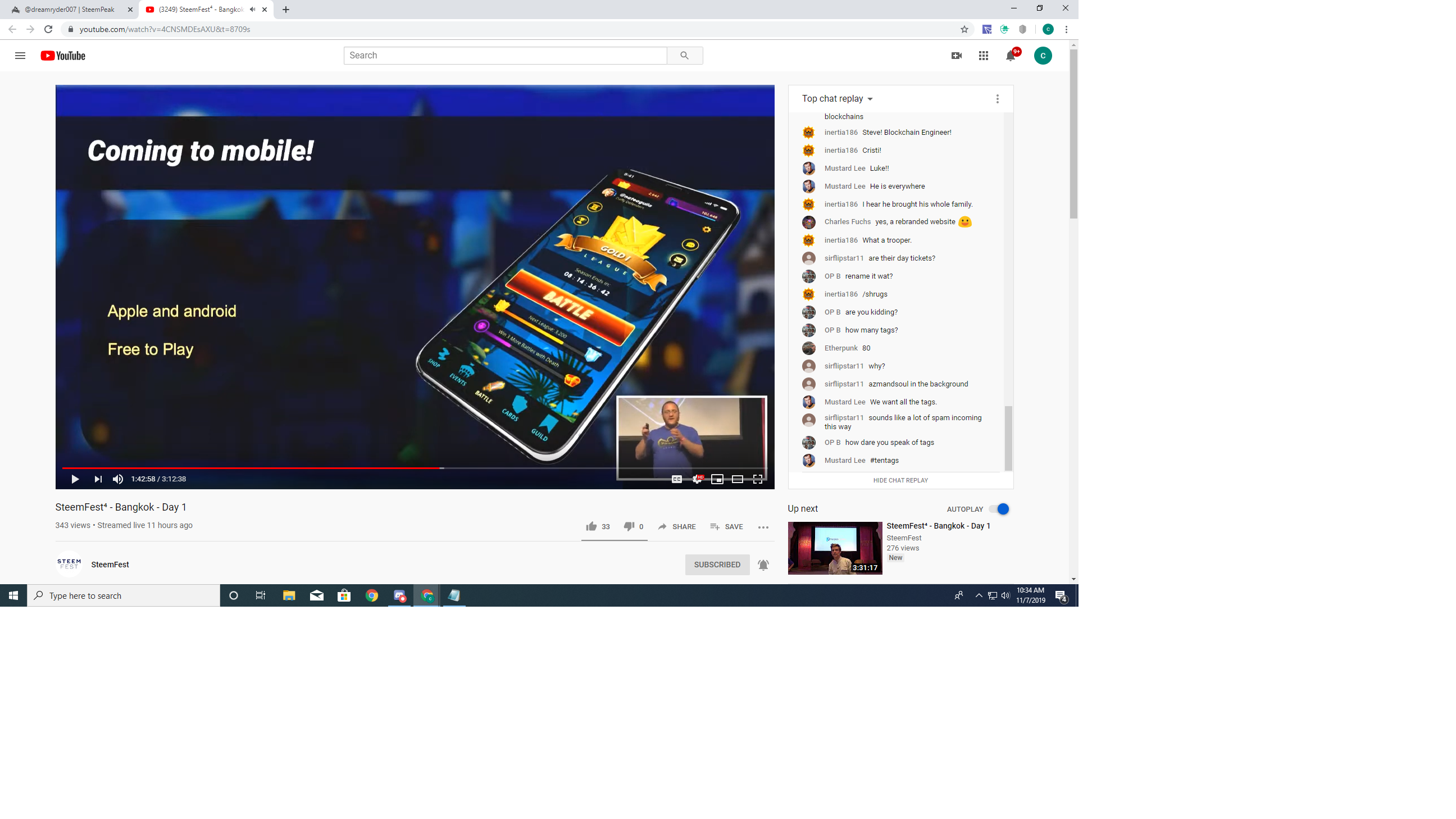The height and width of the screenshot is (819, 1456).
Task: Focus the YouTube search field
Action: pyautogui.click(x=505, y=56)
